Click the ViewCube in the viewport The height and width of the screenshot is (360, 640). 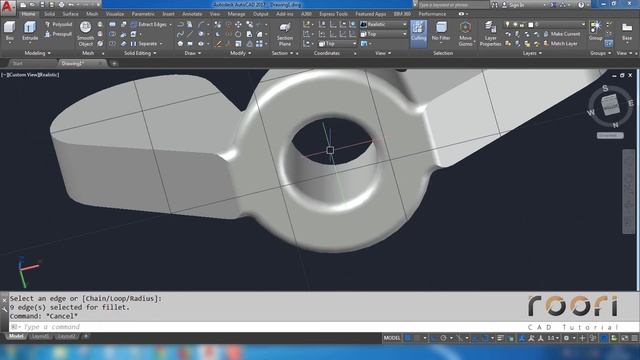tap(611, 105)
